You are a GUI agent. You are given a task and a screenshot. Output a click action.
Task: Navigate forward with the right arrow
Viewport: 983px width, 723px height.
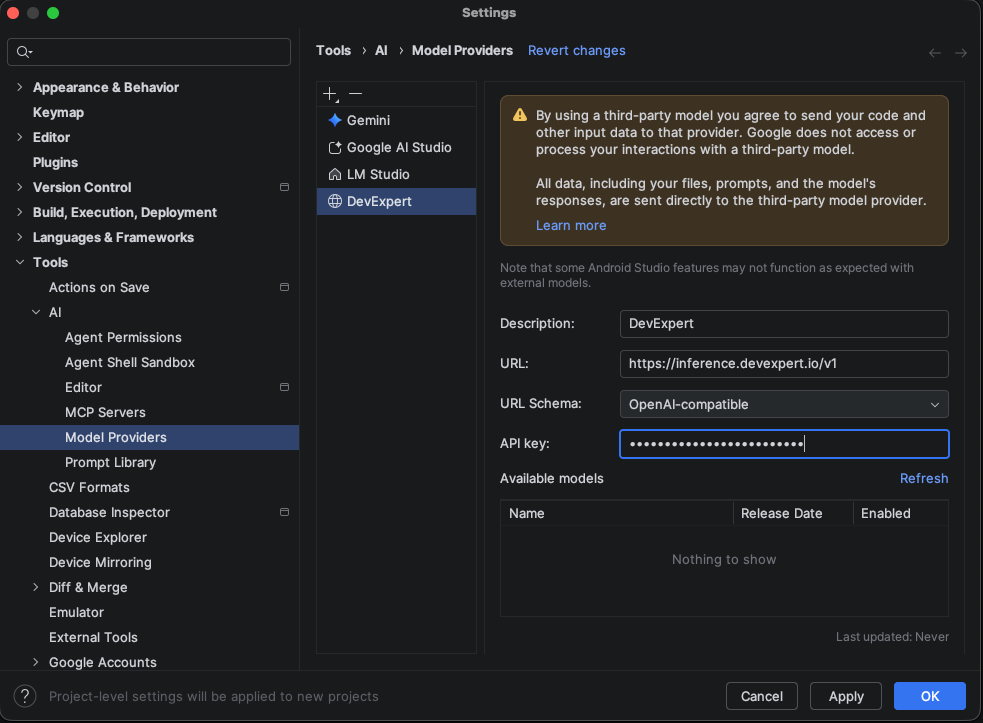click(x=960, y=53)
